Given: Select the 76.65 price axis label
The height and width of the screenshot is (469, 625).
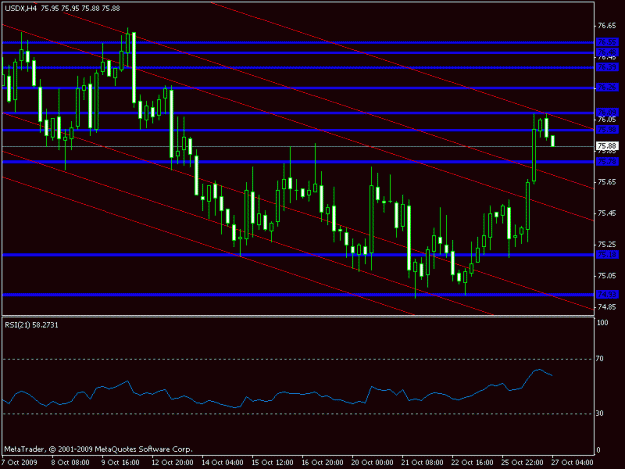Looking at the screenshot, I should 607,26.
